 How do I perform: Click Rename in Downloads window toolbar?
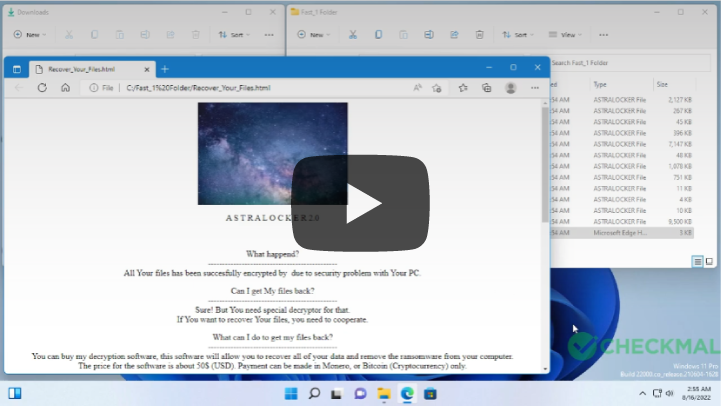coord(145,34)
